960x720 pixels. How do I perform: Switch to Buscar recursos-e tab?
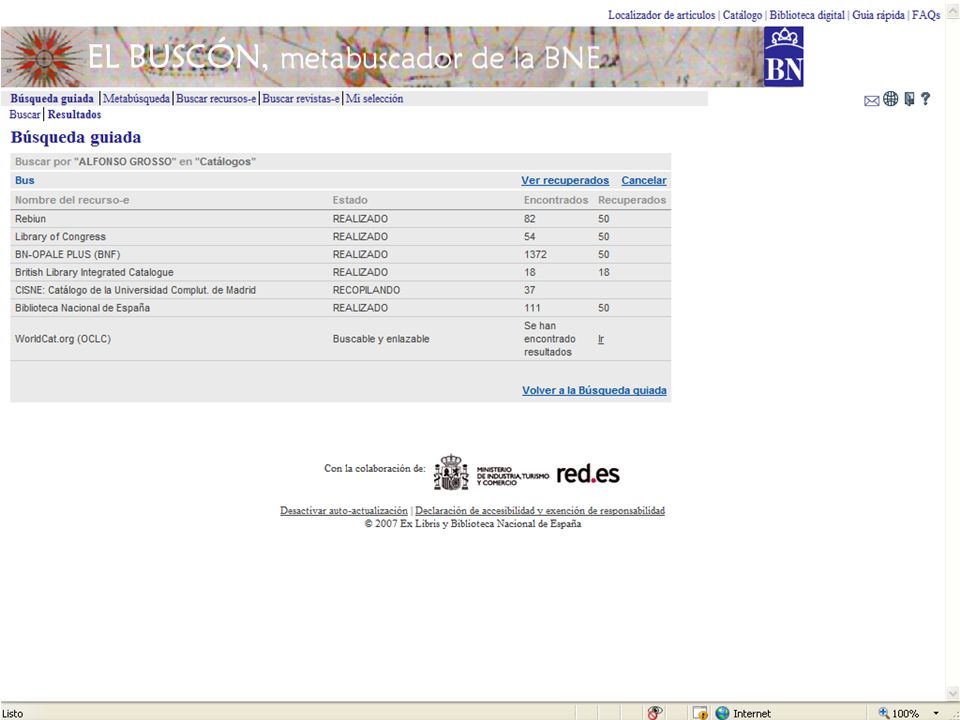point(216,99)
